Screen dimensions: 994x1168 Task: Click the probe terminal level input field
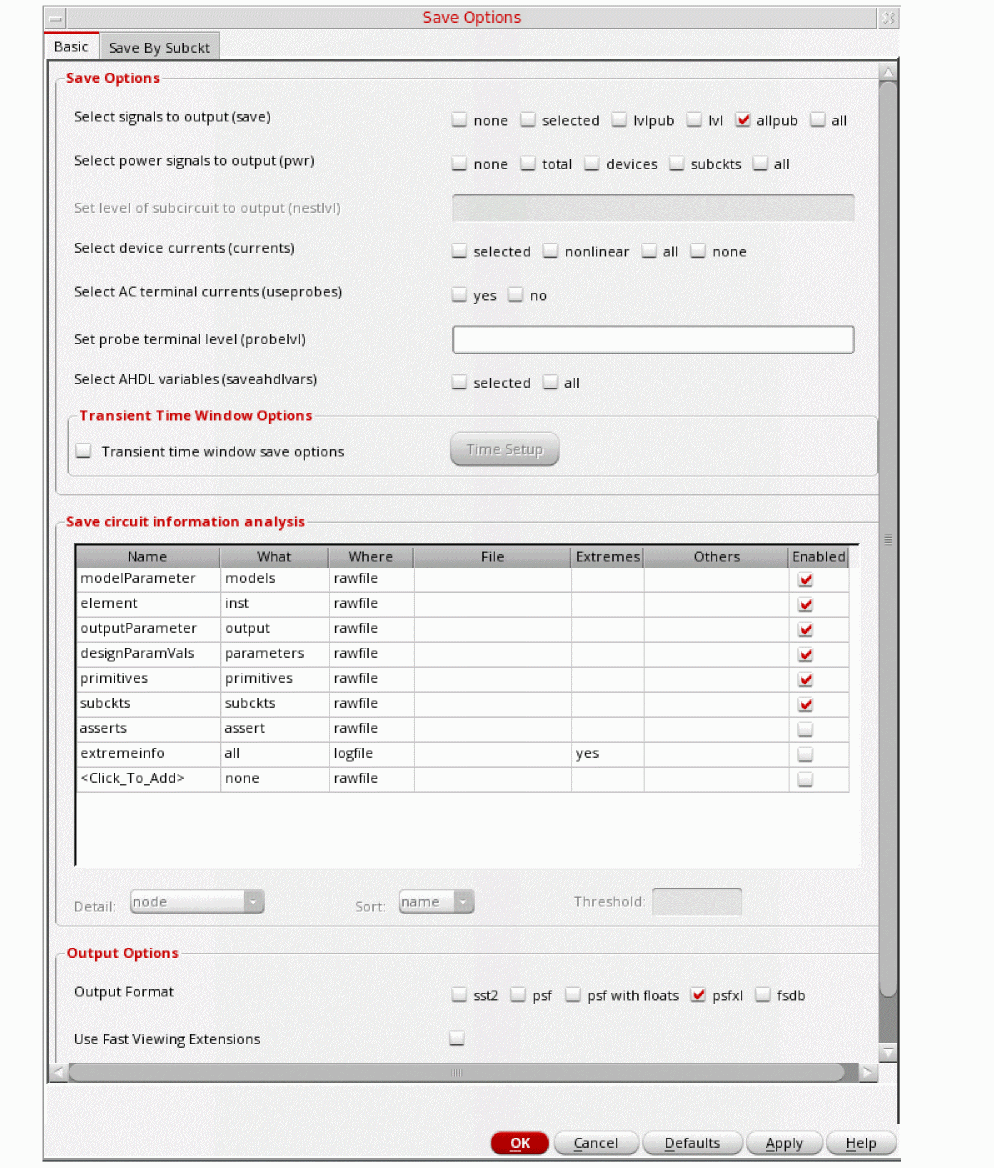653,339
